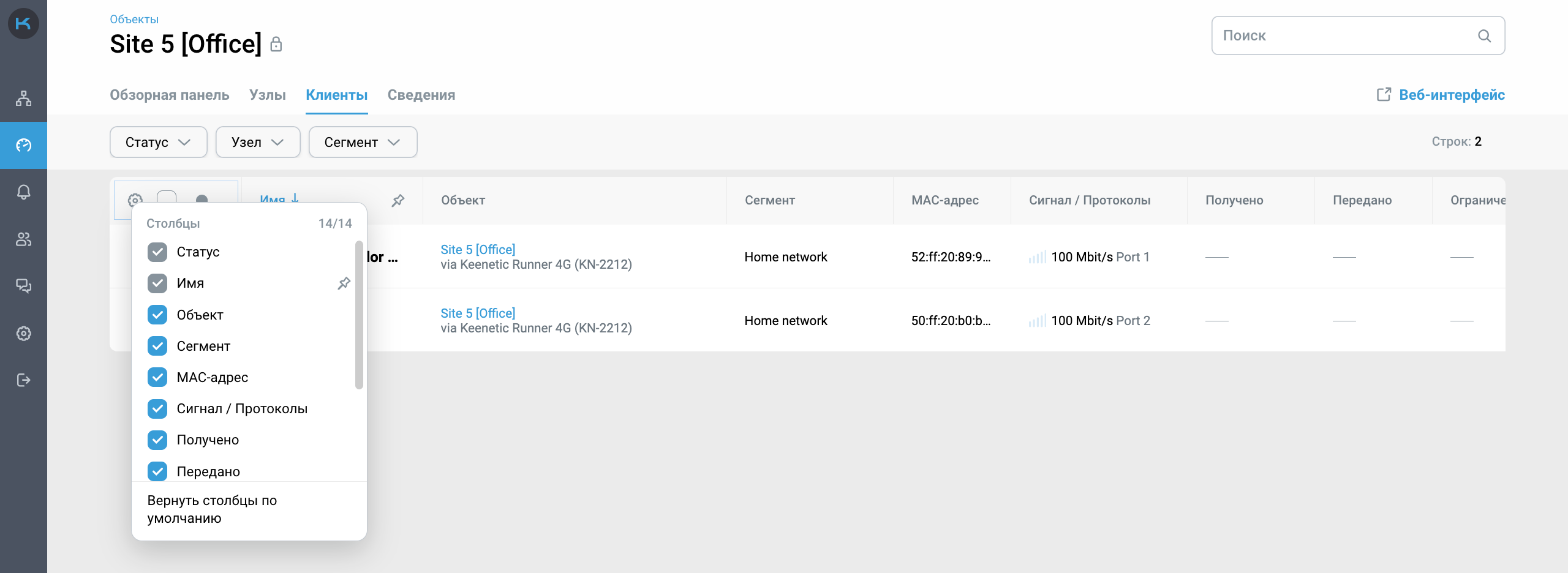Uncheck the MAC-адрес column checkbox
The height and width of the screenshot is (573, 1568).
click(x=157, y=377)
